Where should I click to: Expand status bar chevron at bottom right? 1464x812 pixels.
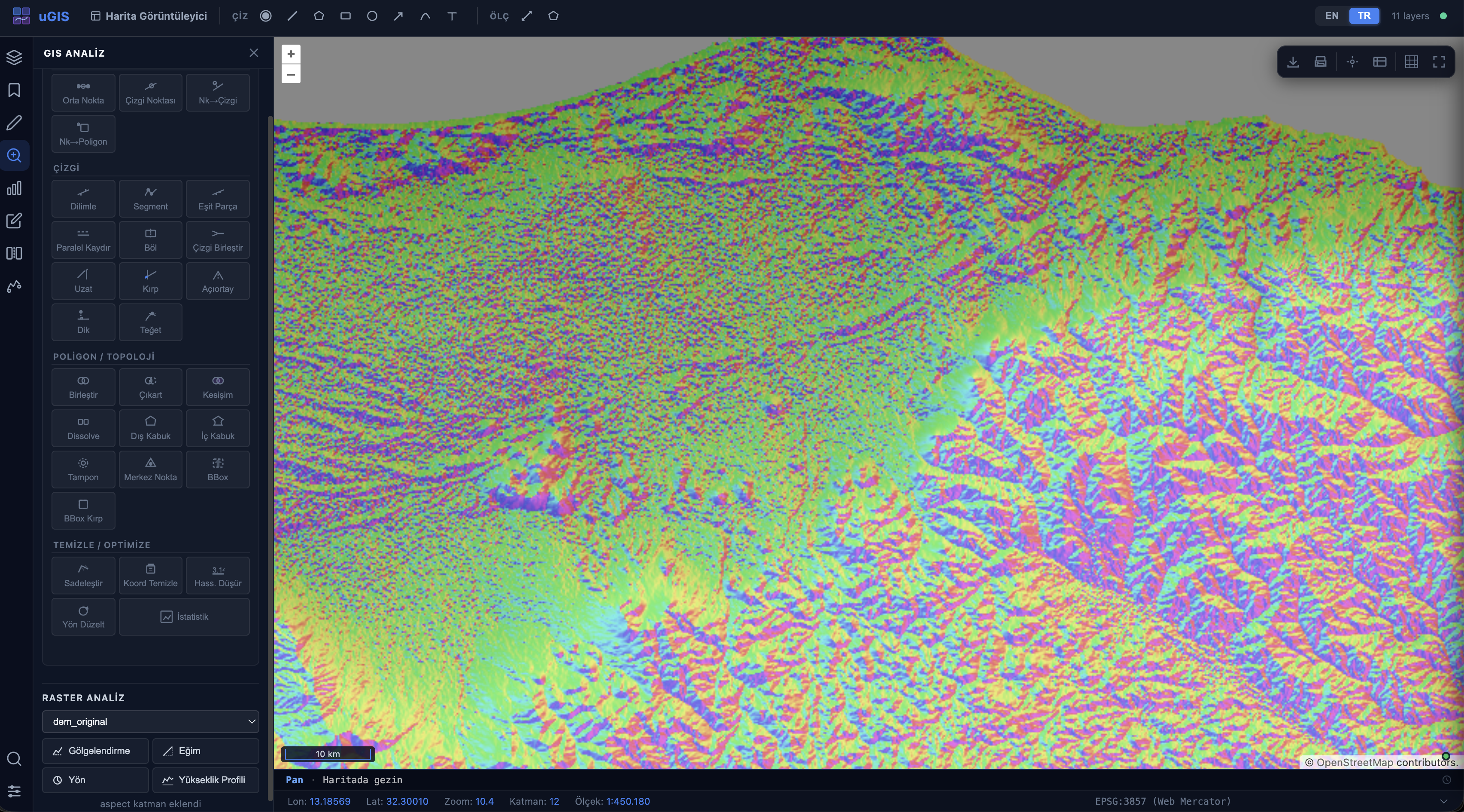(x=1443, y=801)
